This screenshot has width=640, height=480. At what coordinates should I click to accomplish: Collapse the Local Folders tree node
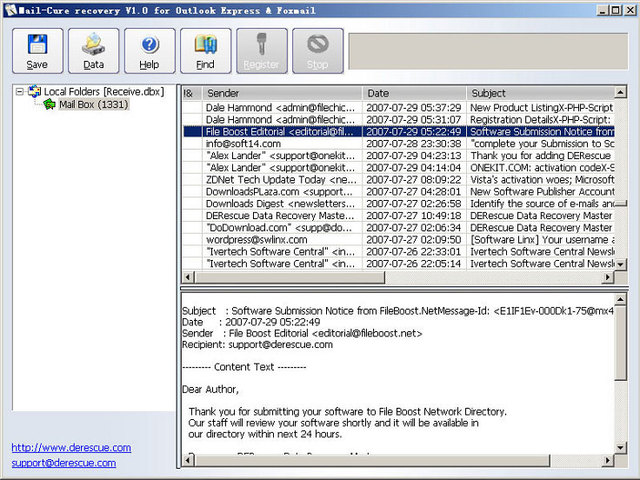19,92
